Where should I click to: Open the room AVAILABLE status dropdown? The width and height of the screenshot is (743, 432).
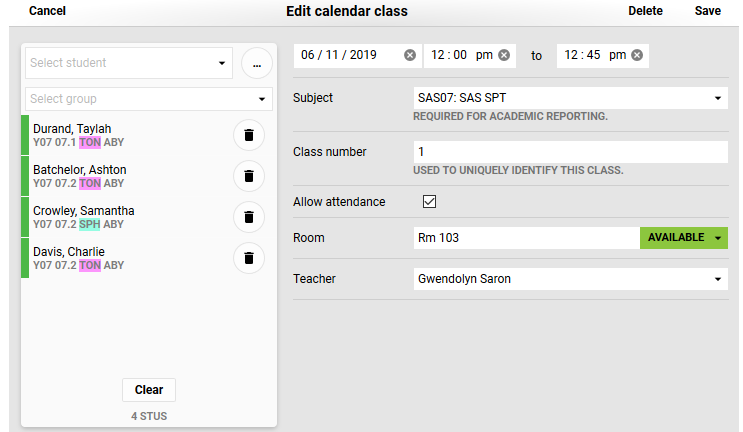pos(718,238)
